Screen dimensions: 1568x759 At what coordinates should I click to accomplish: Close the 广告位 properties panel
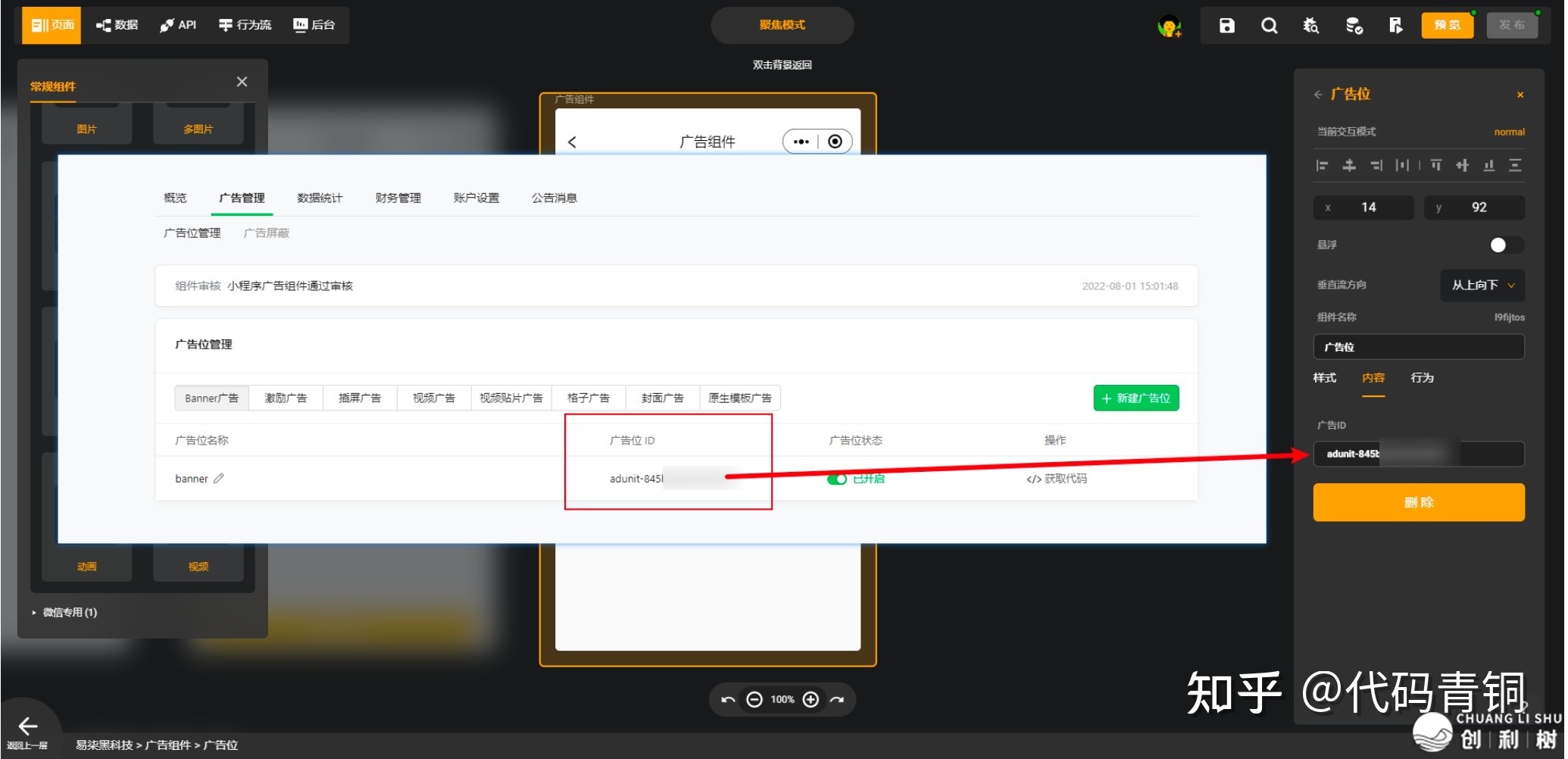(1520, 95)
